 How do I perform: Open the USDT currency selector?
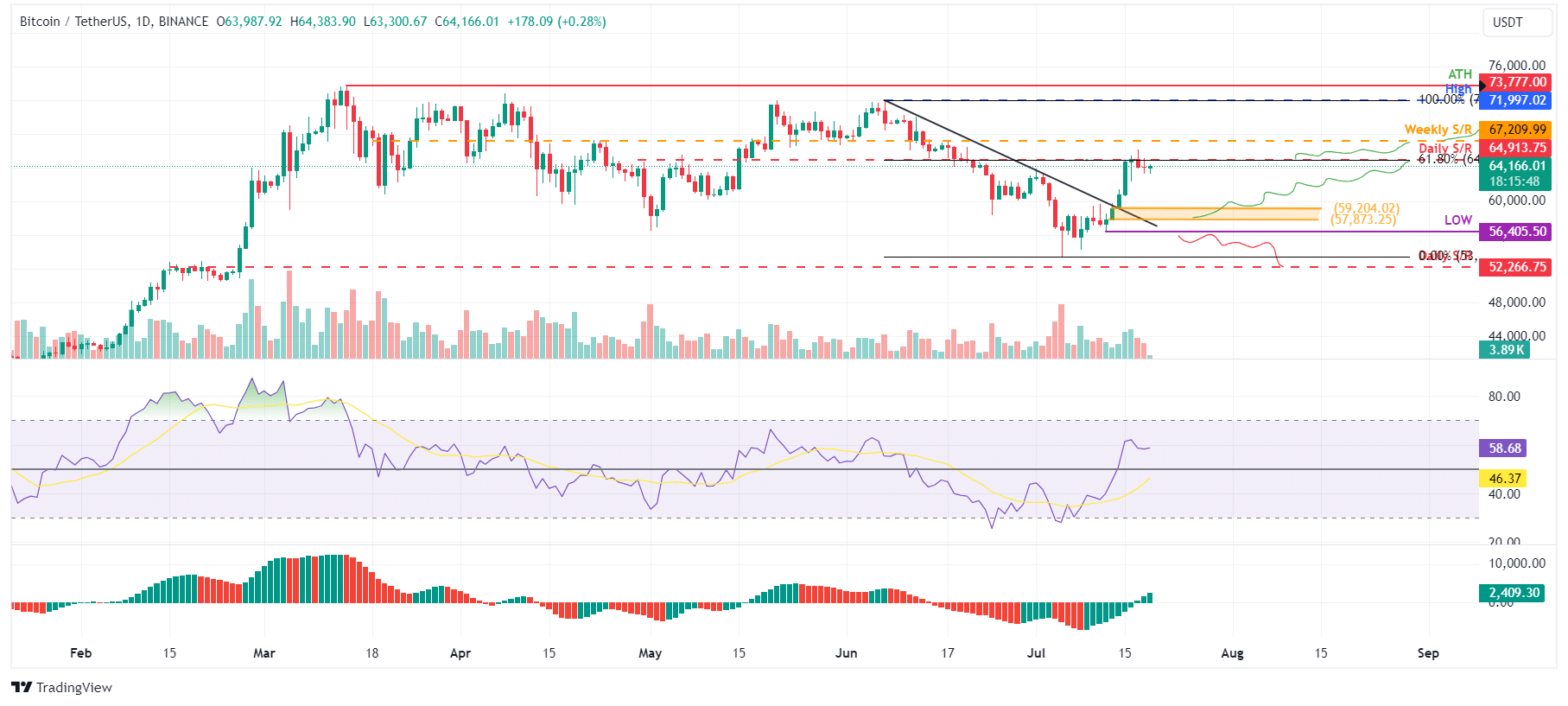[1518, 22]
